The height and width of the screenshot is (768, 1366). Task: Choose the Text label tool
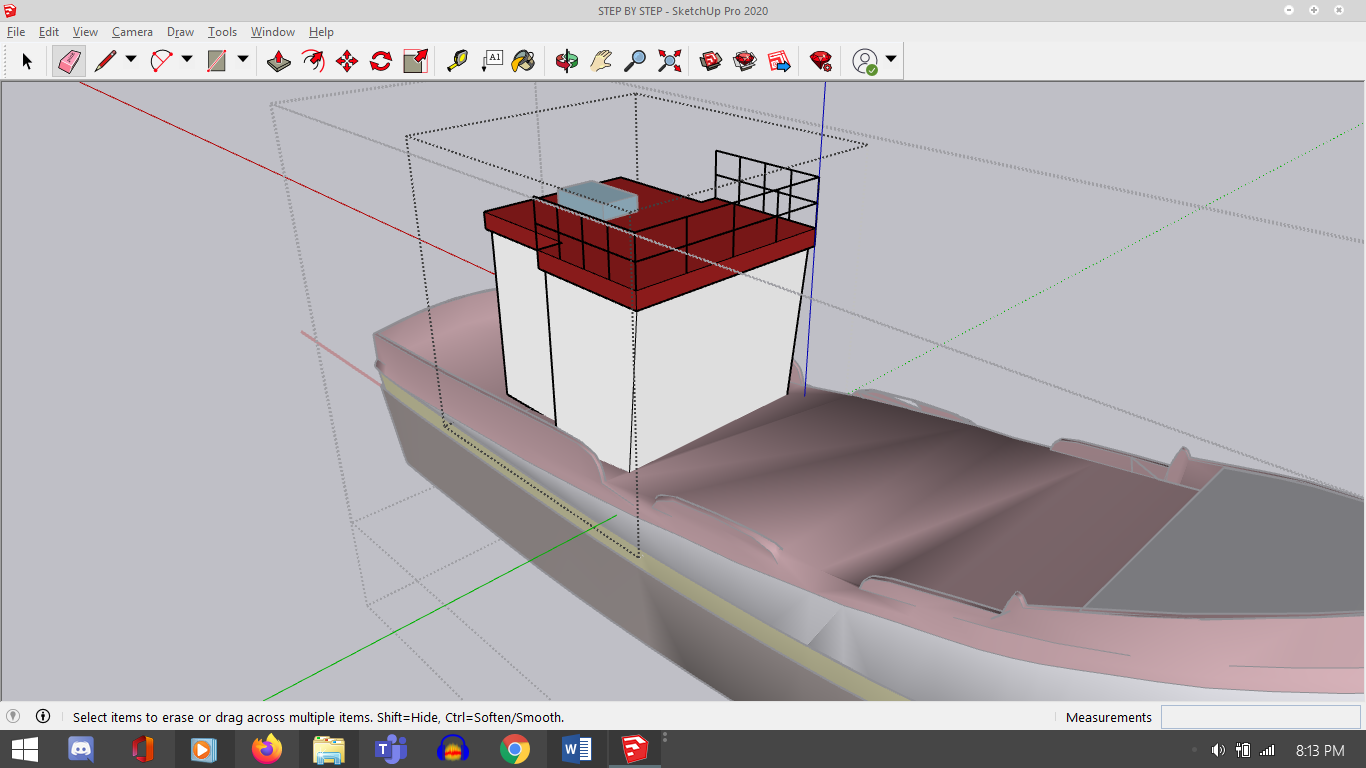491,61
